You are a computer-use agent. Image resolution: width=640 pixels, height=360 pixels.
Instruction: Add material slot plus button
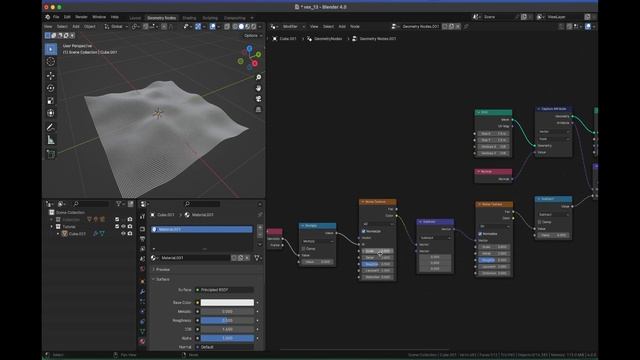click(260, 227)
